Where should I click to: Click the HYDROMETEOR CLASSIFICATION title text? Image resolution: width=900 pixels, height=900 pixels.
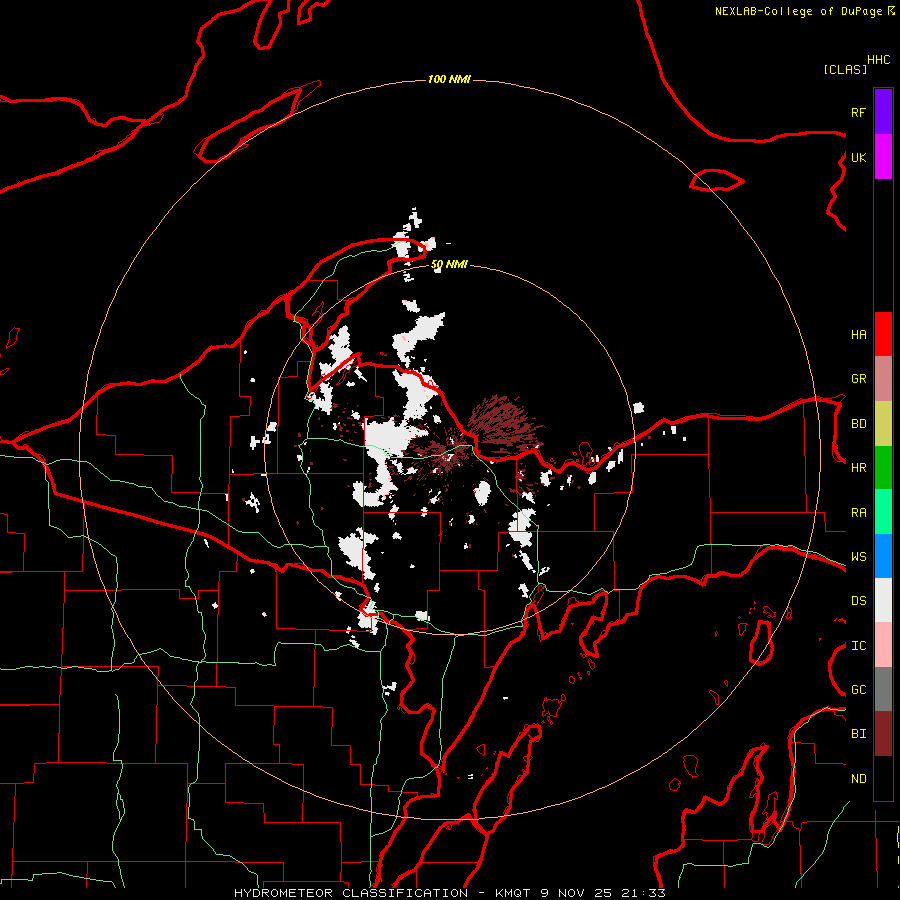point(351,893)
